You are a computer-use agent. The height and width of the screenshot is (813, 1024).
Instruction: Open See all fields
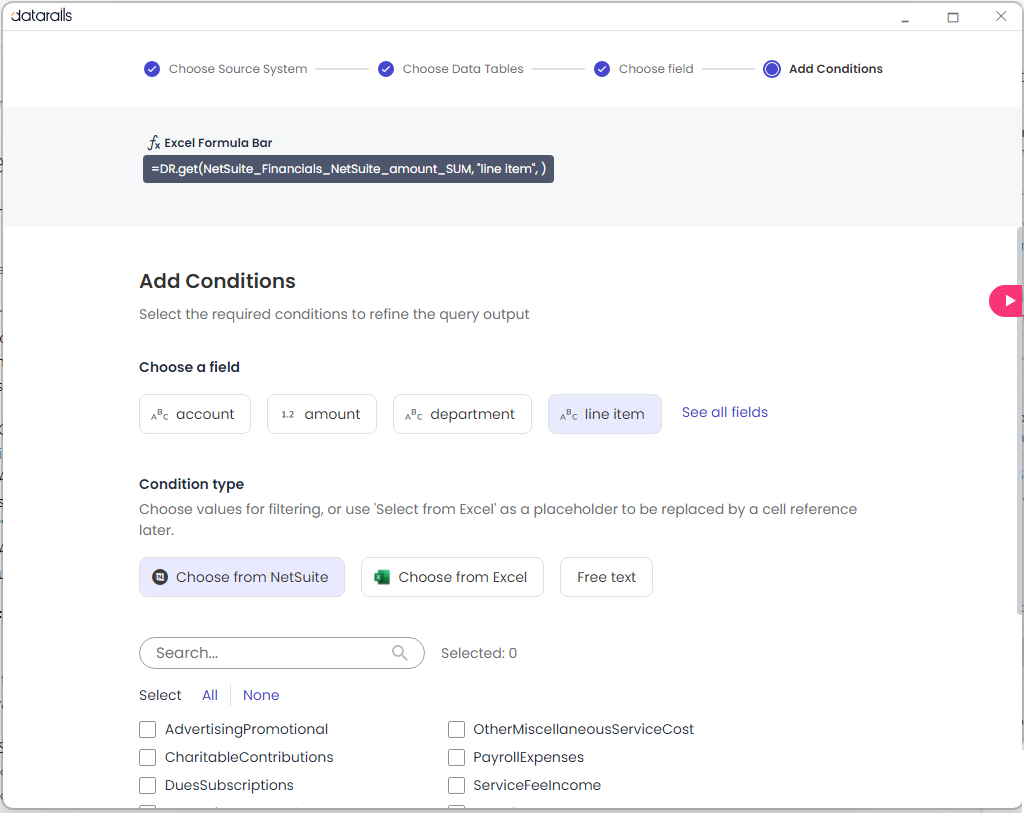pos(724,412)
